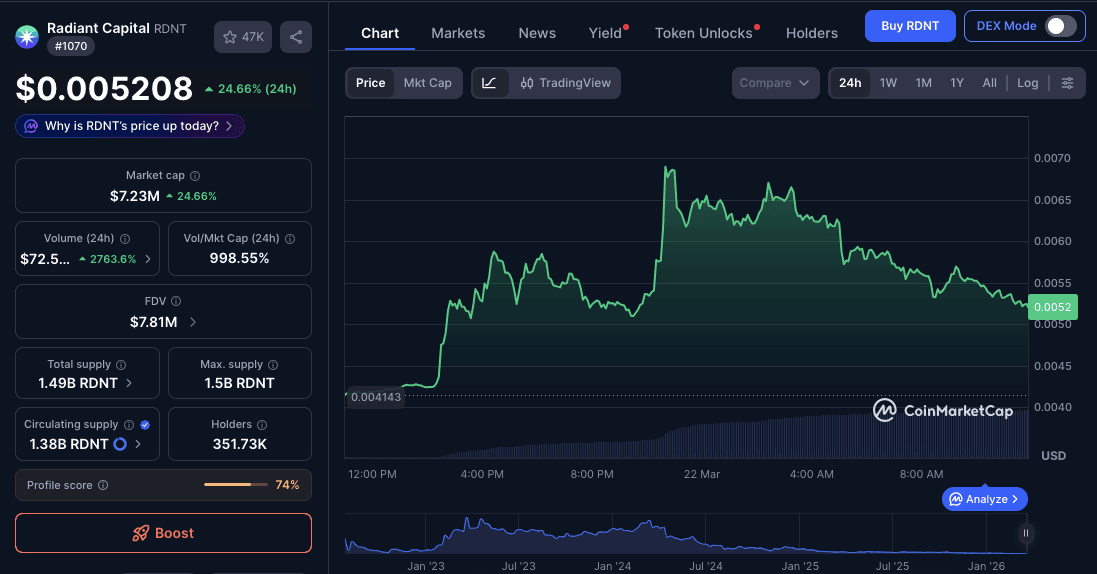Open the share icon button
Image resolution: width=1097 pixels, height=574 pixels.
pyautogui.click(x=296, y=37)
